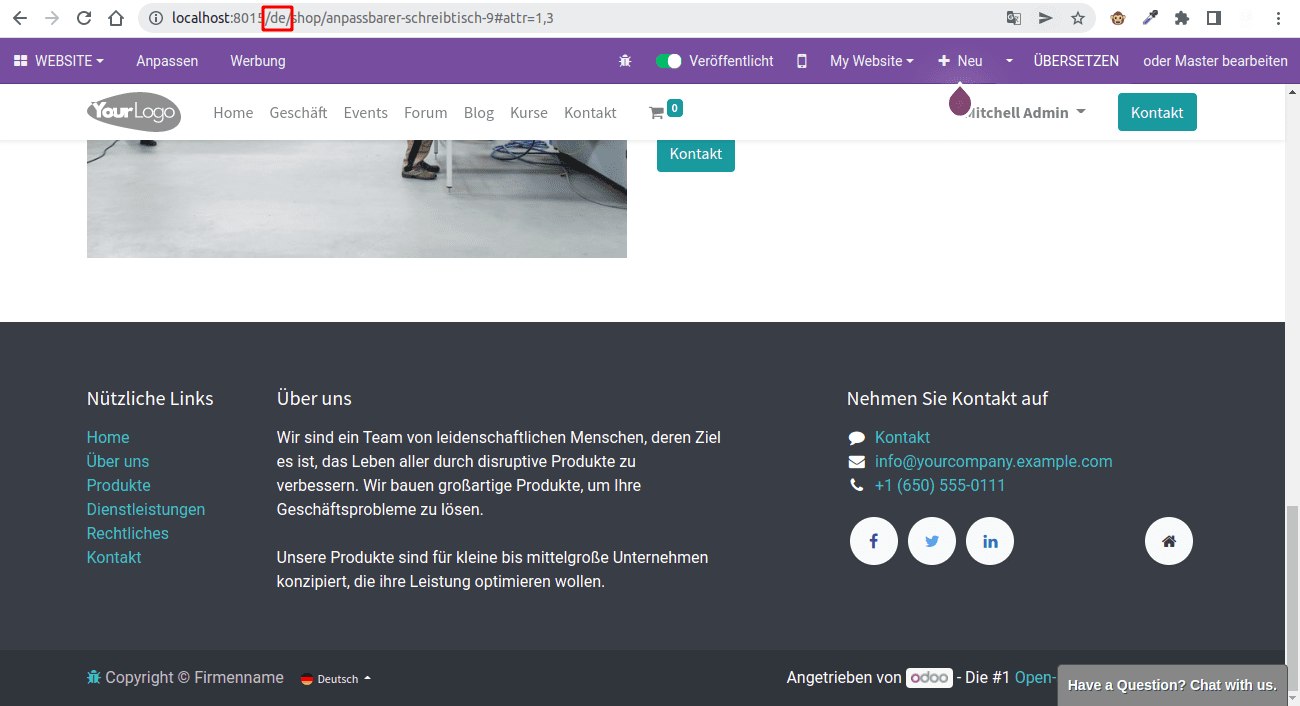The height and width of the screenshot is (706, 1300).
Task: View site information icon in address bar
Action: [x=155, y=18]
